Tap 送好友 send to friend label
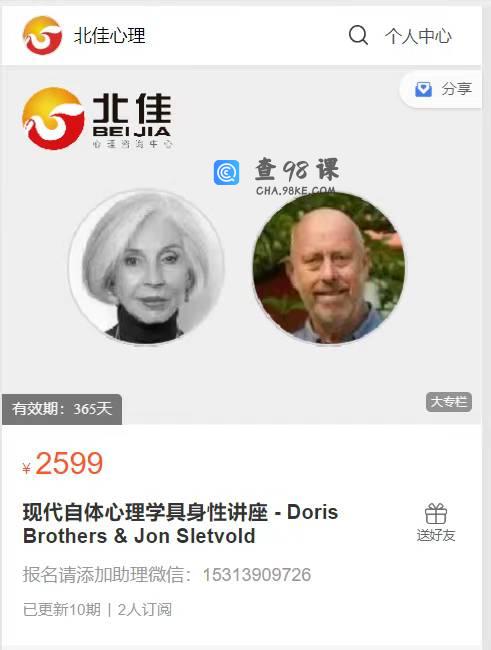Image resolution: width=491 pixels, height=650 pixels. [436, 535]
